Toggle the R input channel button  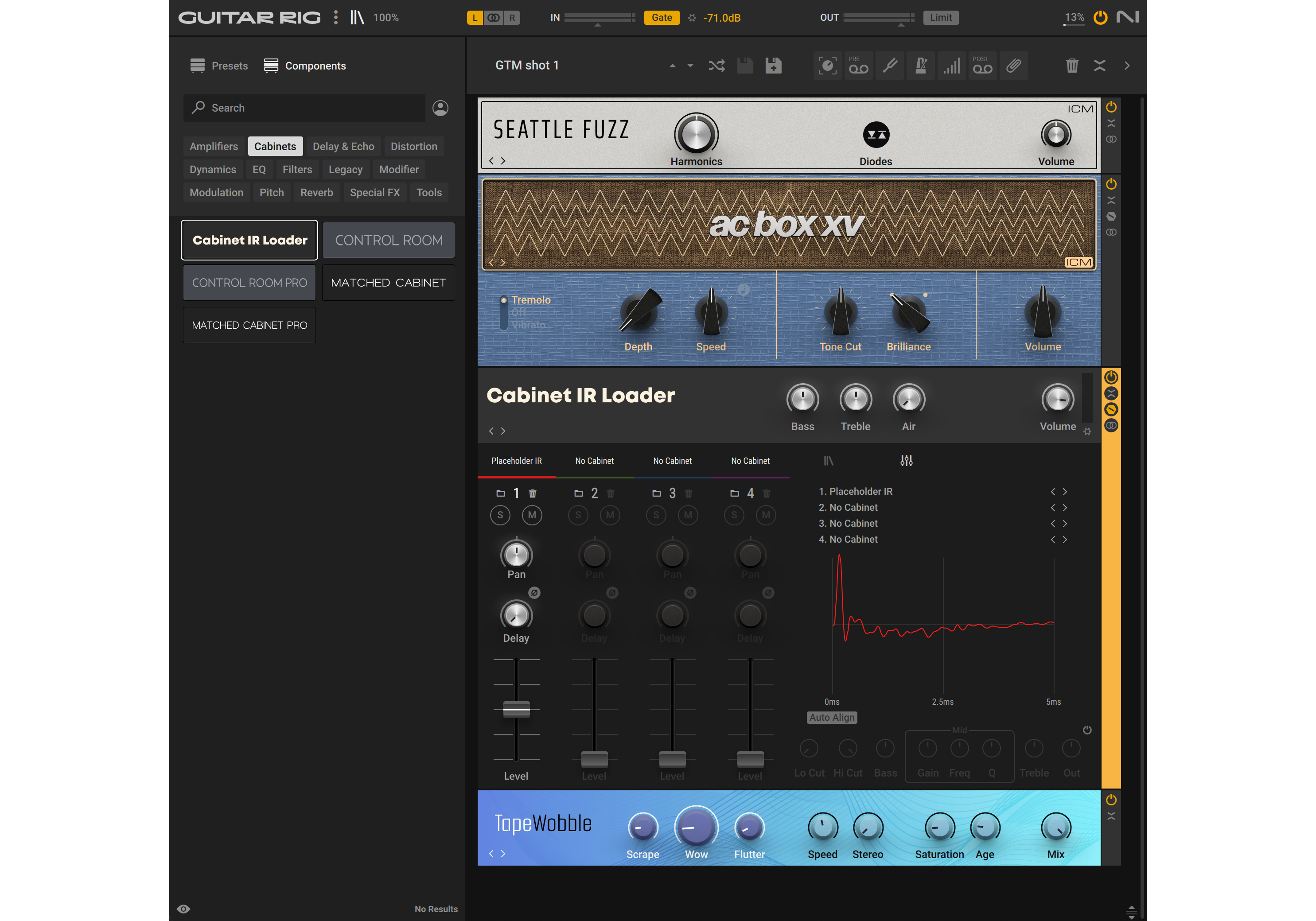(512, 18)
